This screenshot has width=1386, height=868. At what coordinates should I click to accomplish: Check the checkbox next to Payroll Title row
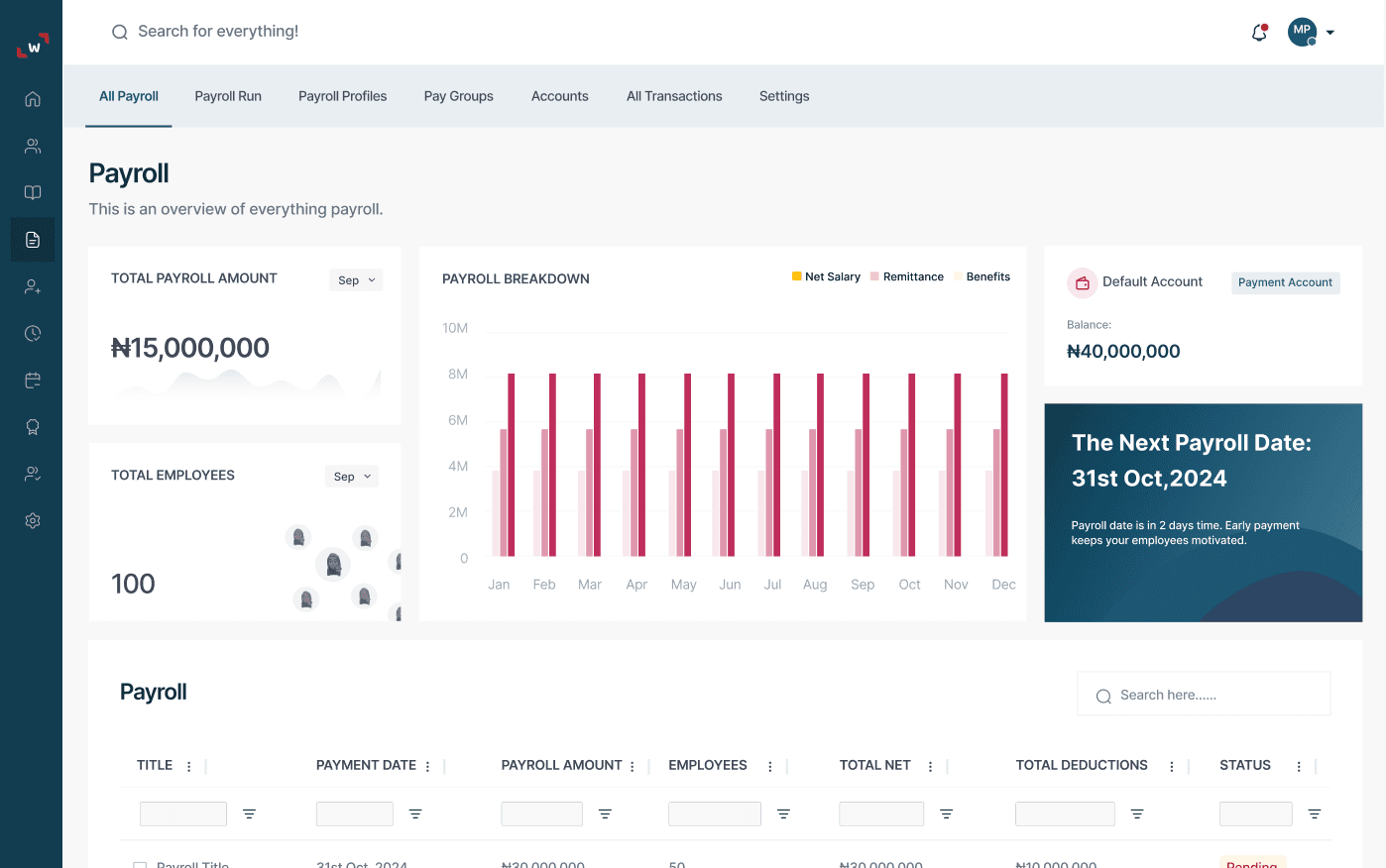(140, 863)
